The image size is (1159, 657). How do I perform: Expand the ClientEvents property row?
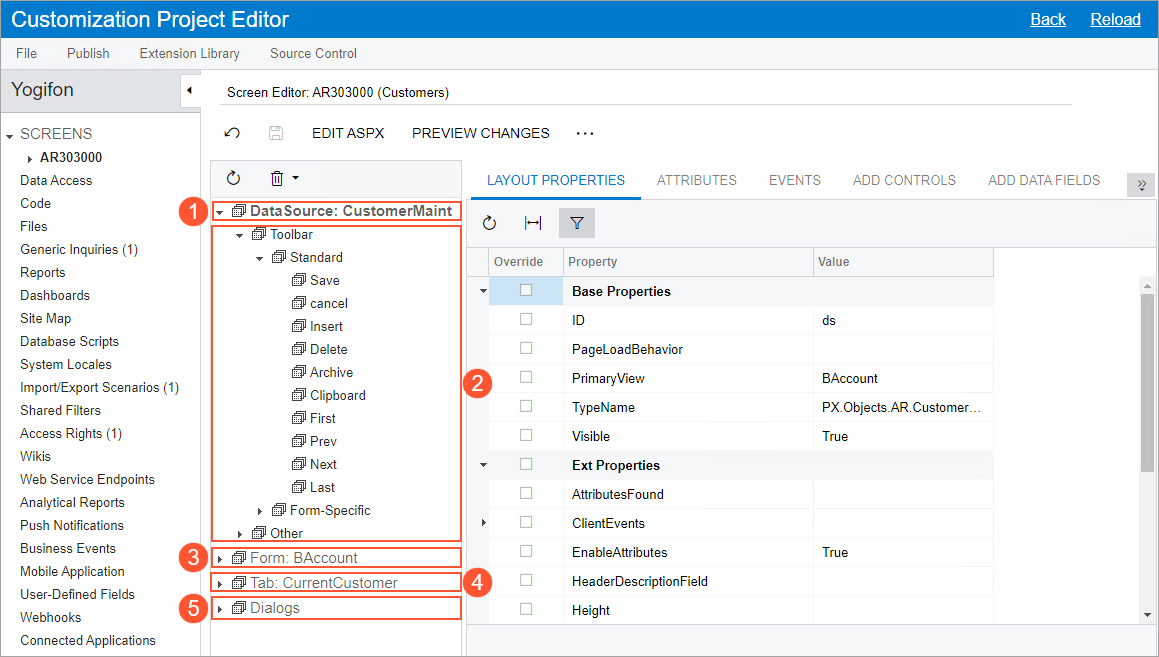click(x=484, y=523)
